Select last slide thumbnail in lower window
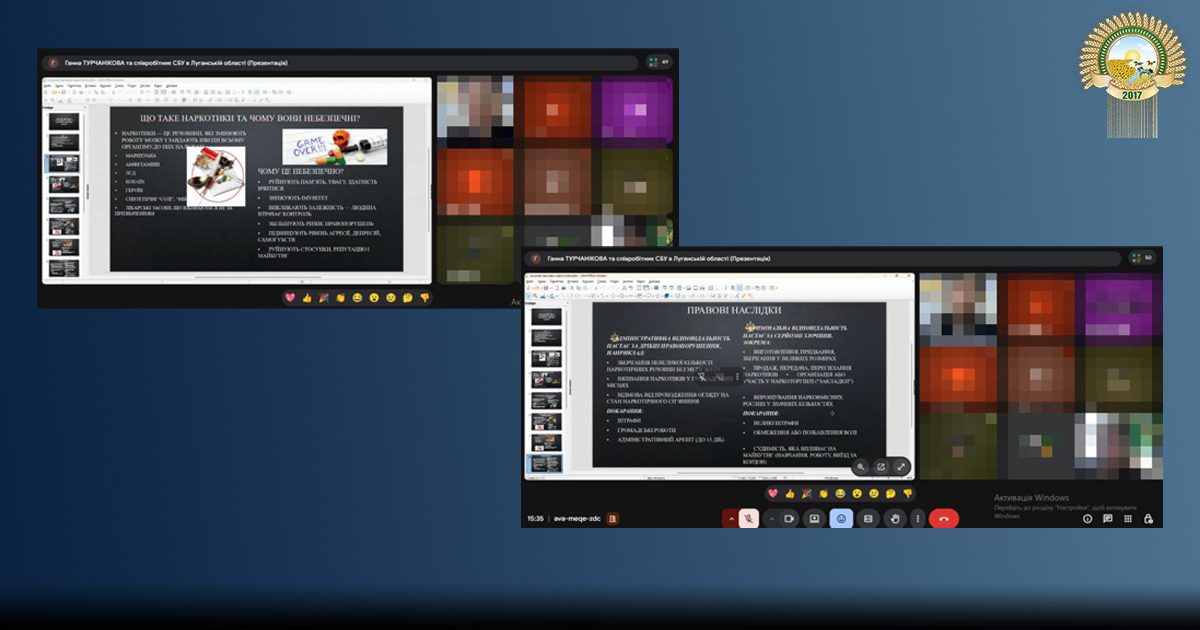 click(546, 464)
